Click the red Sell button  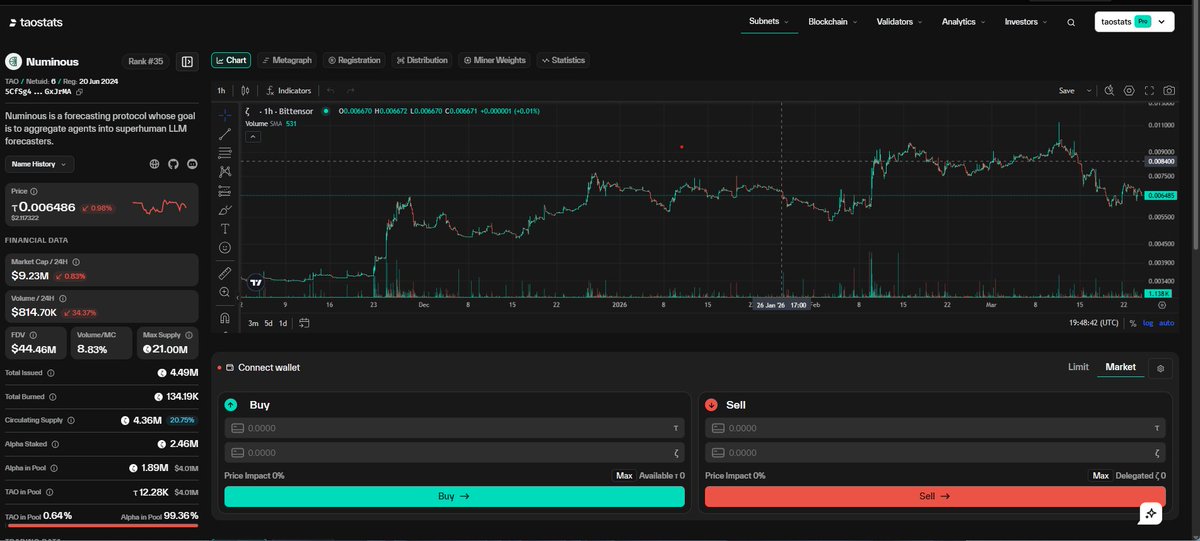point(935,496)
